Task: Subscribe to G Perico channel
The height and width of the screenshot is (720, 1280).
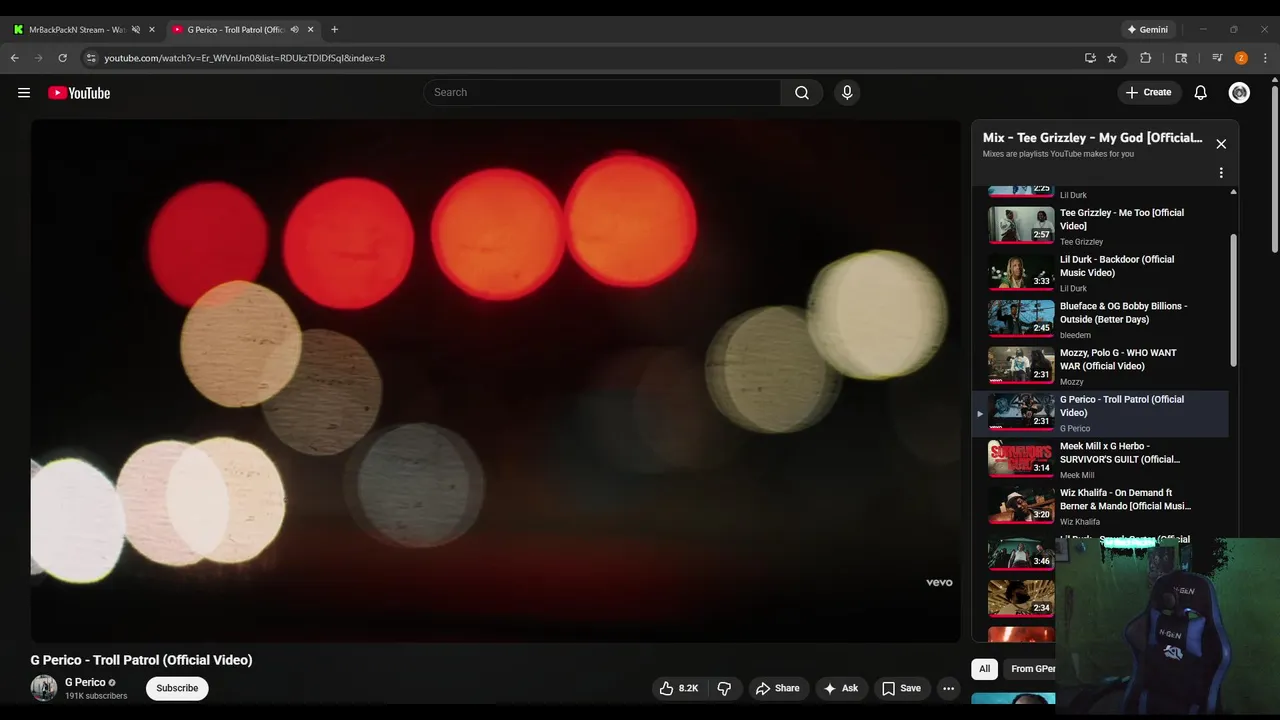Action: click(177, 688)
